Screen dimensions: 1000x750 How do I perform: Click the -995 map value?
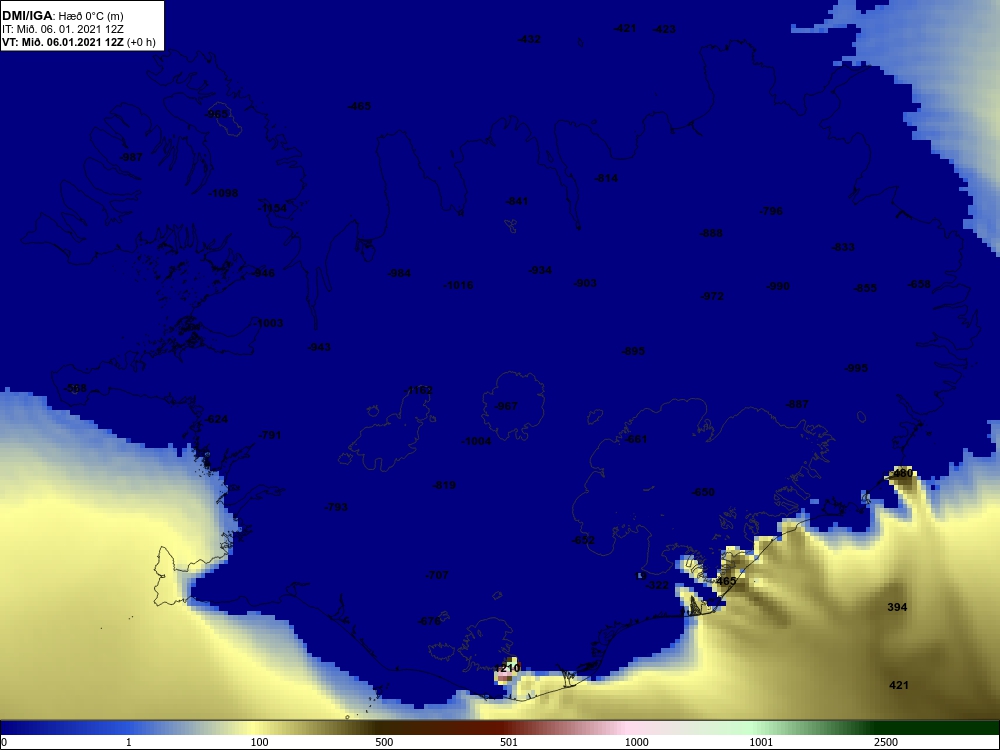pos(856,369)
